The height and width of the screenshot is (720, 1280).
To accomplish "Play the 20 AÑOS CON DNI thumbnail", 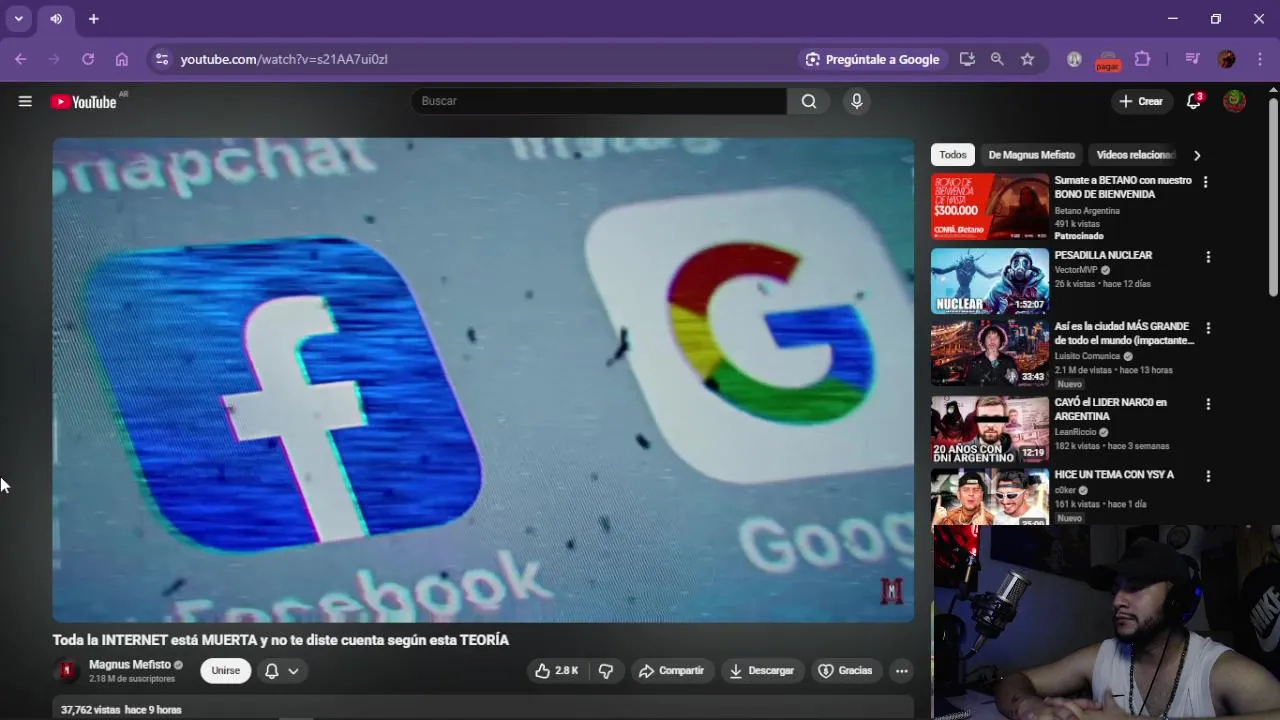I will pos(990,429).
